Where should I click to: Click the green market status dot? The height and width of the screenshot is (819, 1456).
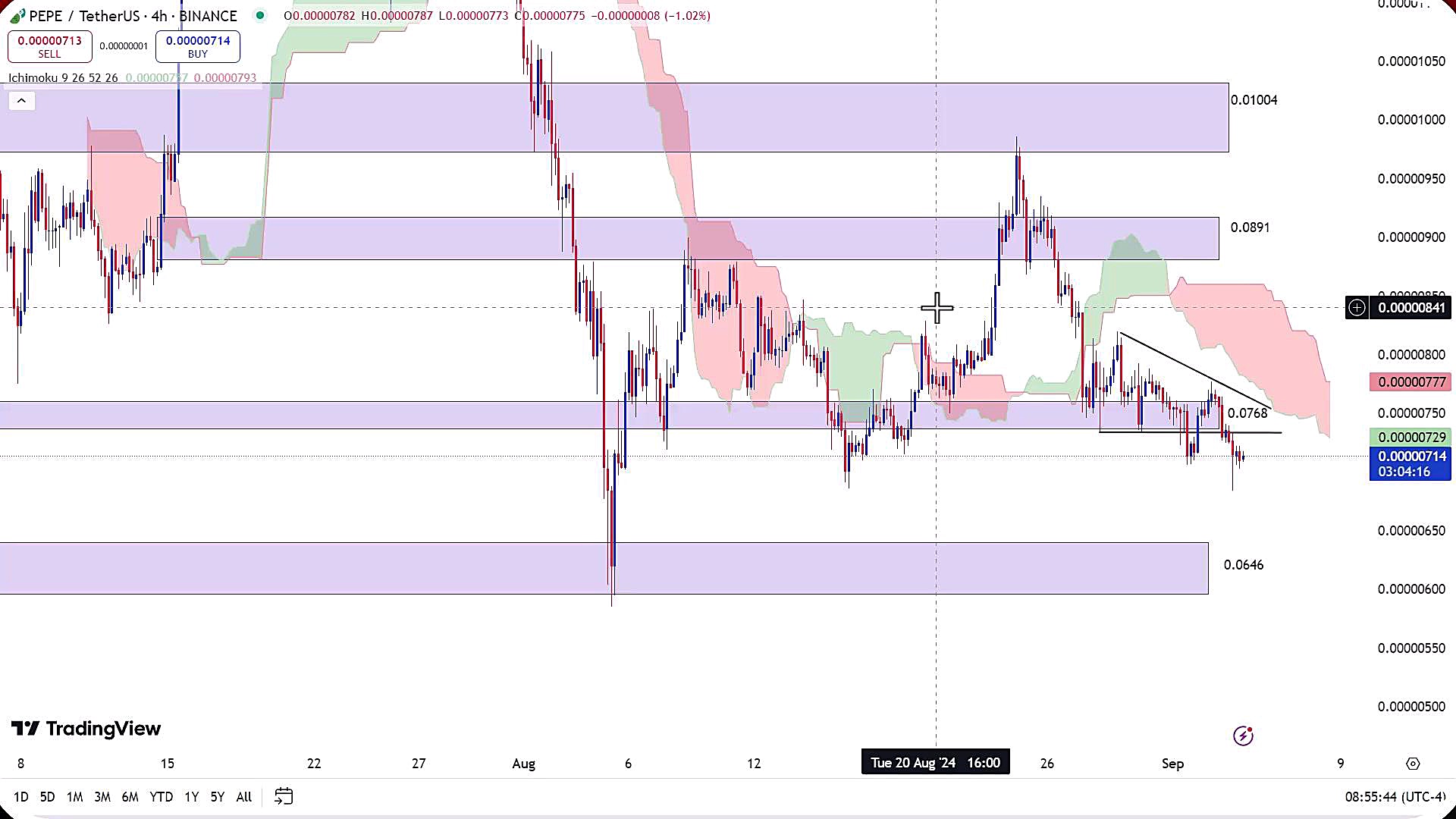[x=260, y=15]
